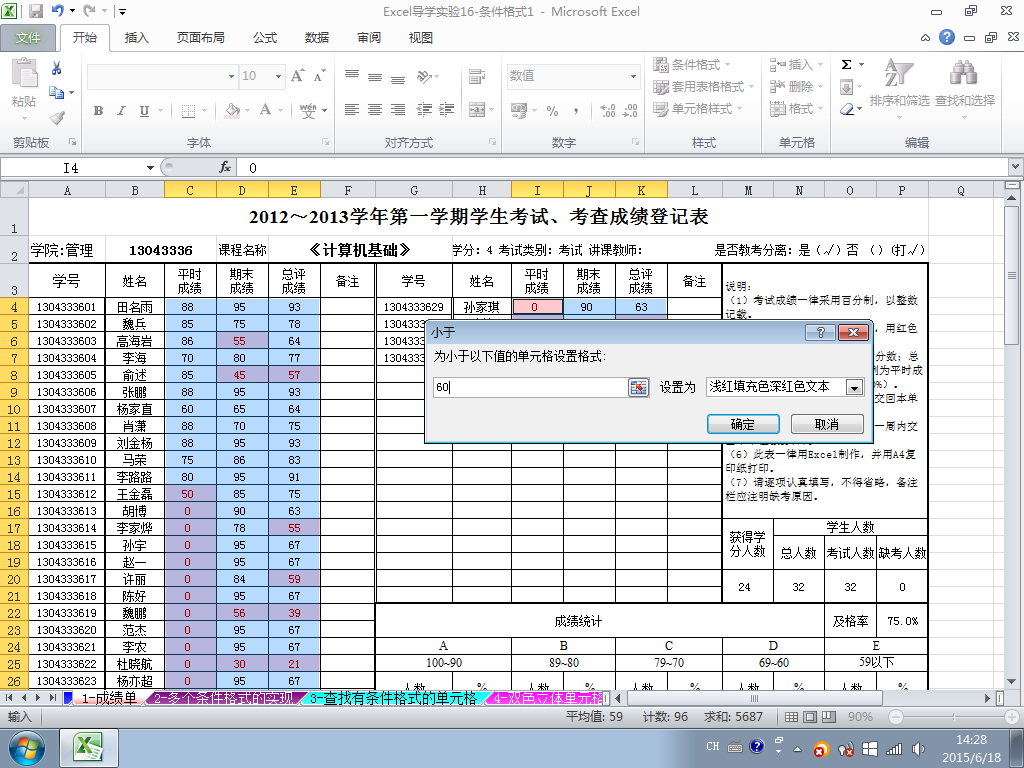1024x768 pixels.
Task: Toggle Underline formatting
Action: click(144, 110)
